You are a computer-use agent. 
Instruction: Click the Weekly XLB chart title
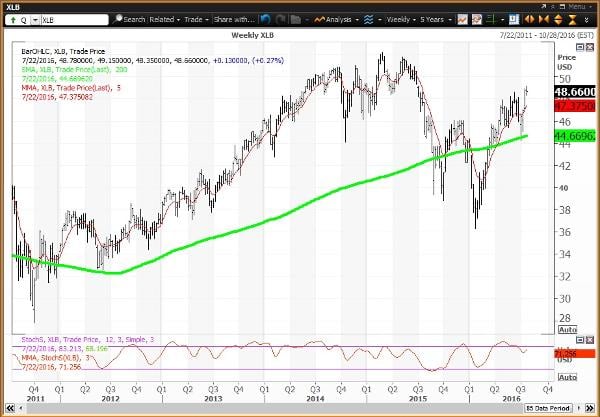click(252, 35)
